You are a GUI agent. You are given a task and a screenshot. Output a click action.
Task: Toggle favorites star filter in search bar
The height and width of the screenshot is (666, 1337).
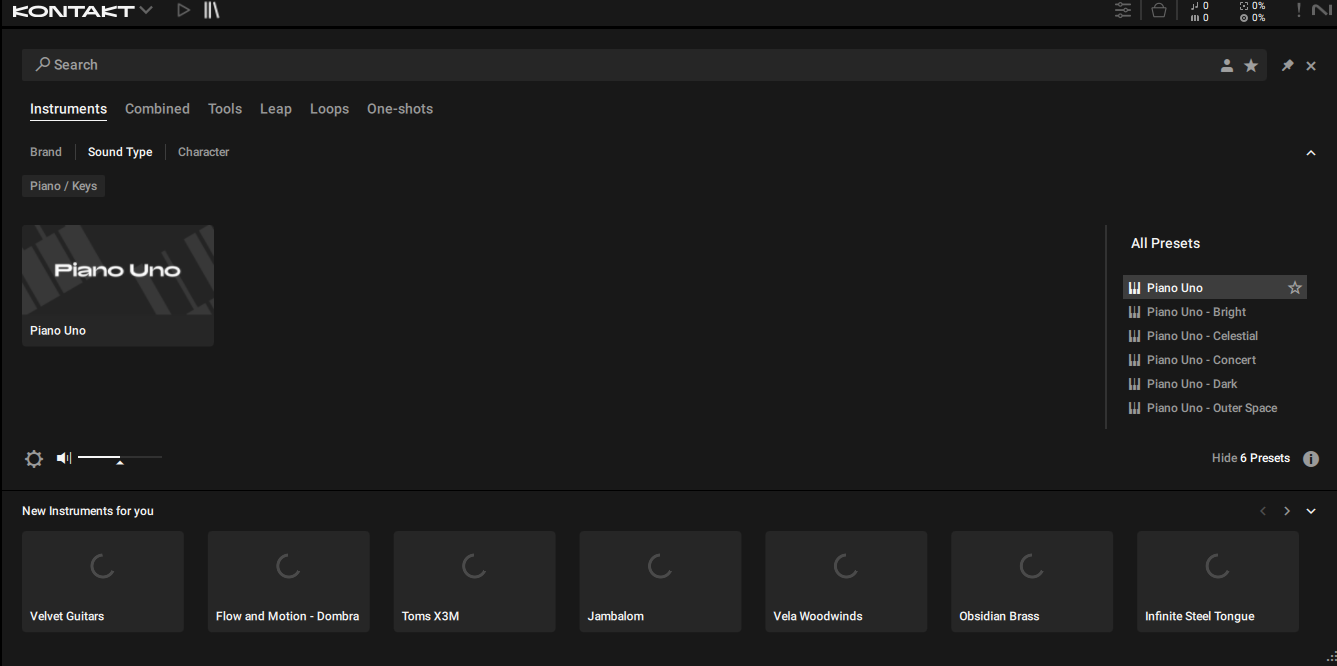(1251, 66)
